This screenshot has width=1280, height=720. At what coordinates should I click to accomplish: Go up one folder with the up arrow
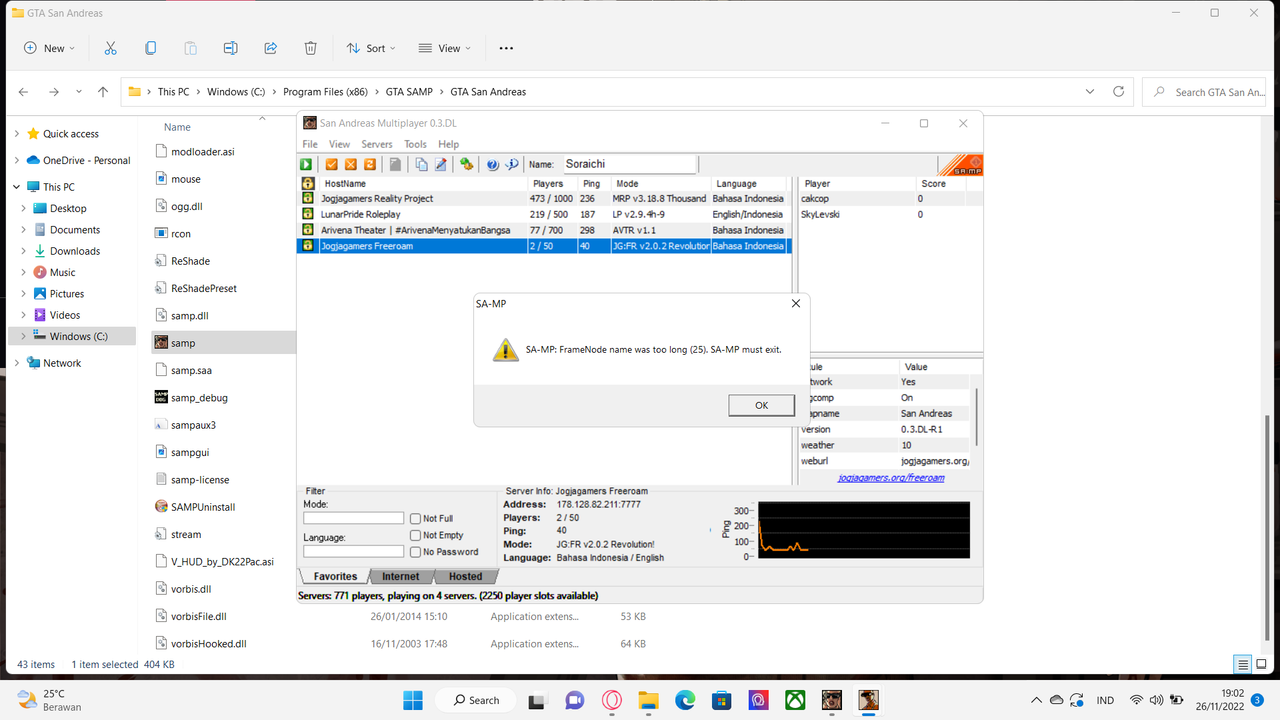pyautogui.click(x=103, y=92)
